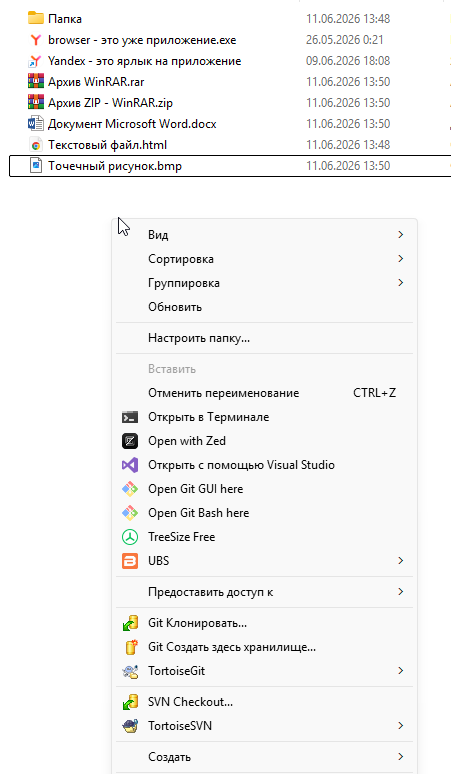The width and height of the screenshot is (451, 774).
Task: Expand the Сортировка submenu arrow
Action: point(401,259)
